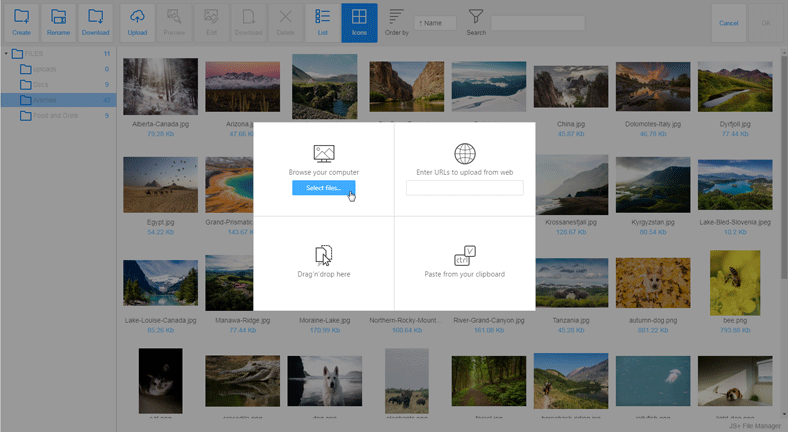Click the River-Grand-Canyon.jpg file name

pyautogui.click(x=488, y=320)
